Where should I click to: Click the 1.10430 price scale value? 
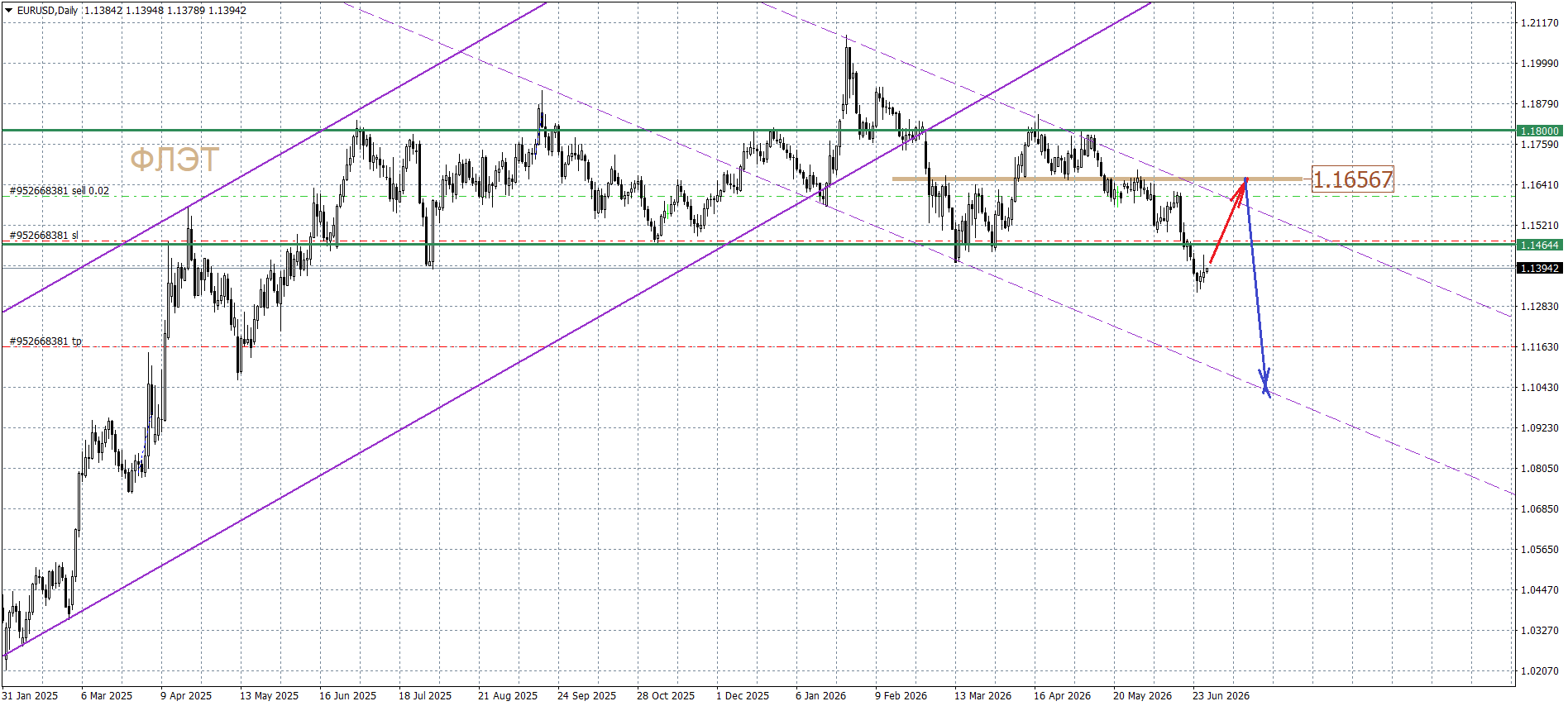tap(1540, 388)
